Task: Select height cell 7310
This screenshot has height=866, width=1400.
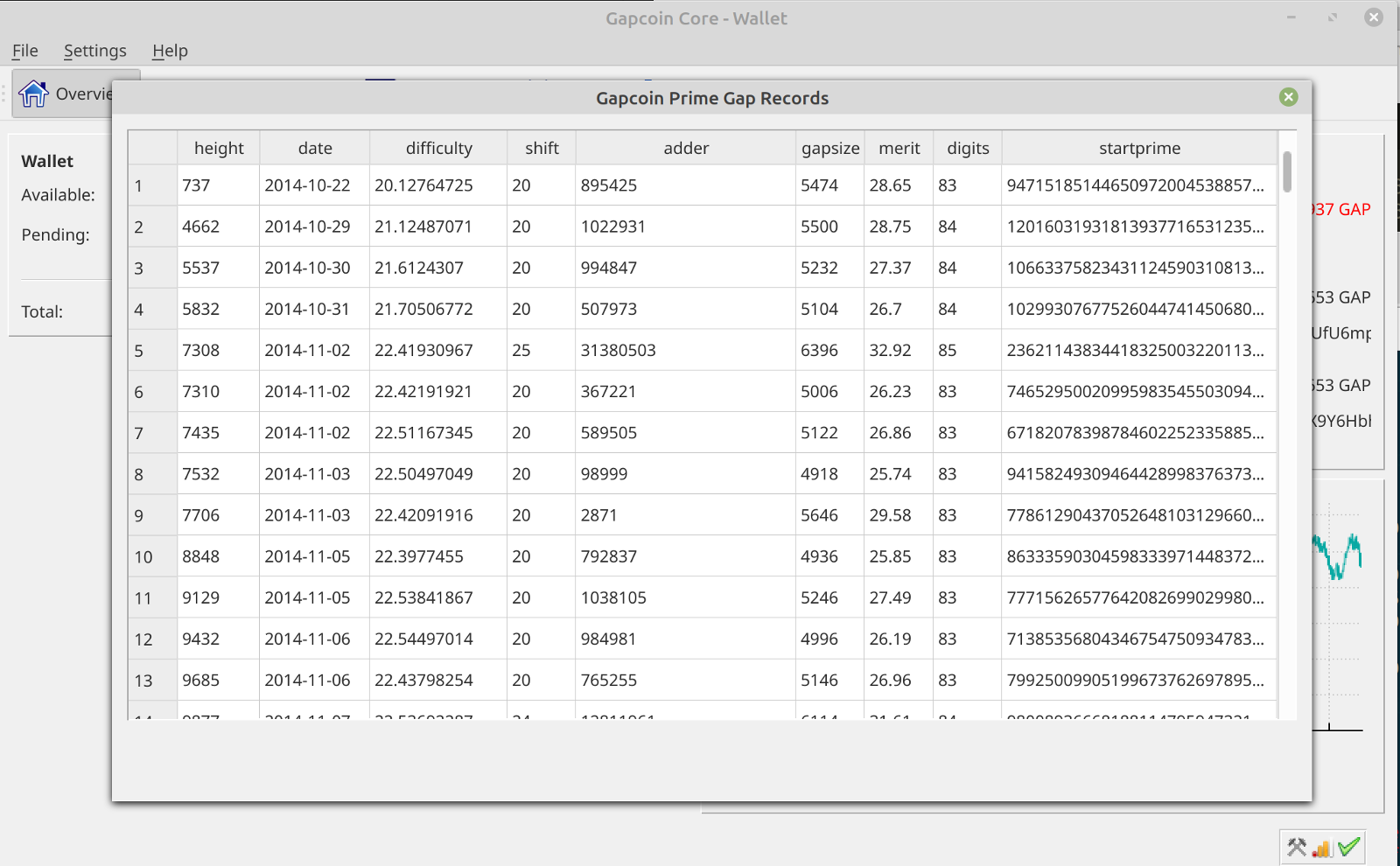Action: pos(219,391)
